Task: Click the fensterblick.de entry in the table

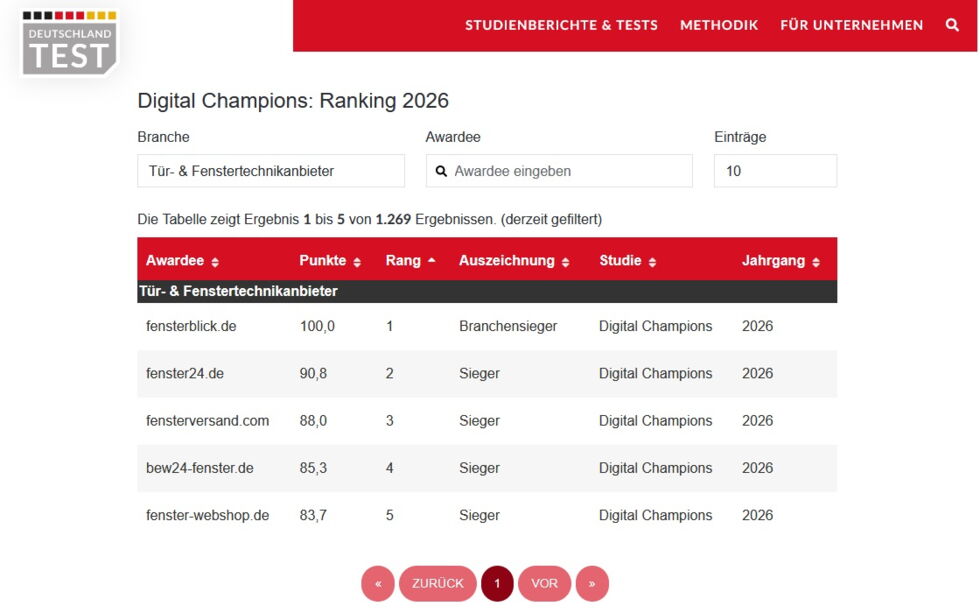Action: coord(190,326)
